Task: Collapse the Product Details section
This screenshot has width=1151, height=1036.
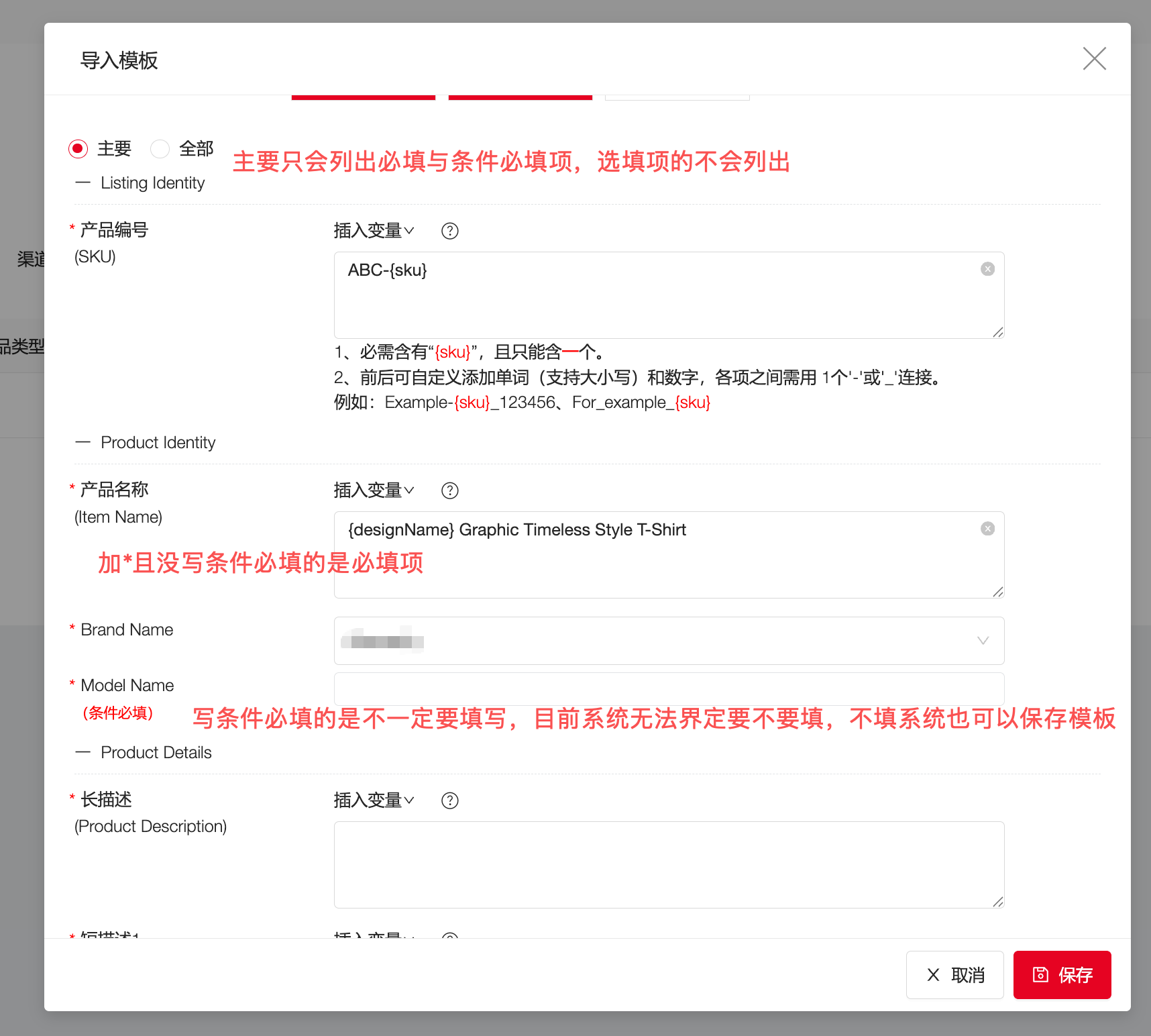Action: click(x=83, y=752)
